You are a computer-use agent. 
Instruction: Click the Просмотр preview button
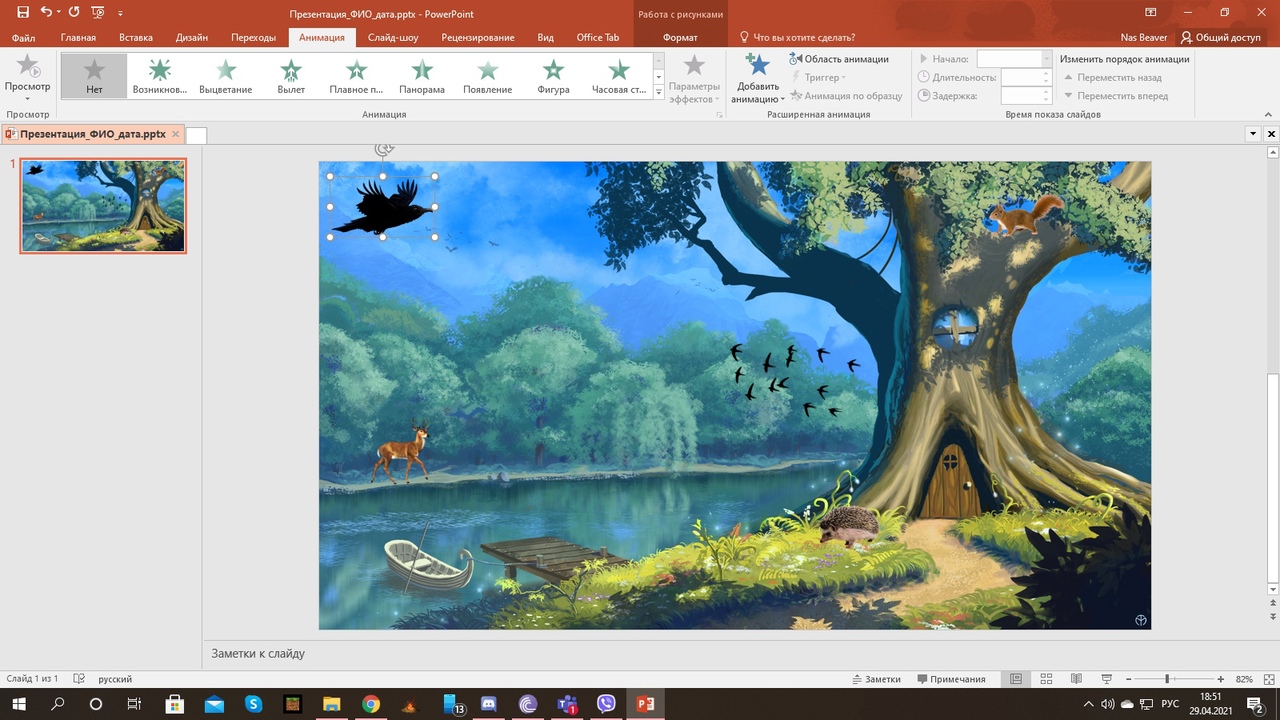pos(27,77)
